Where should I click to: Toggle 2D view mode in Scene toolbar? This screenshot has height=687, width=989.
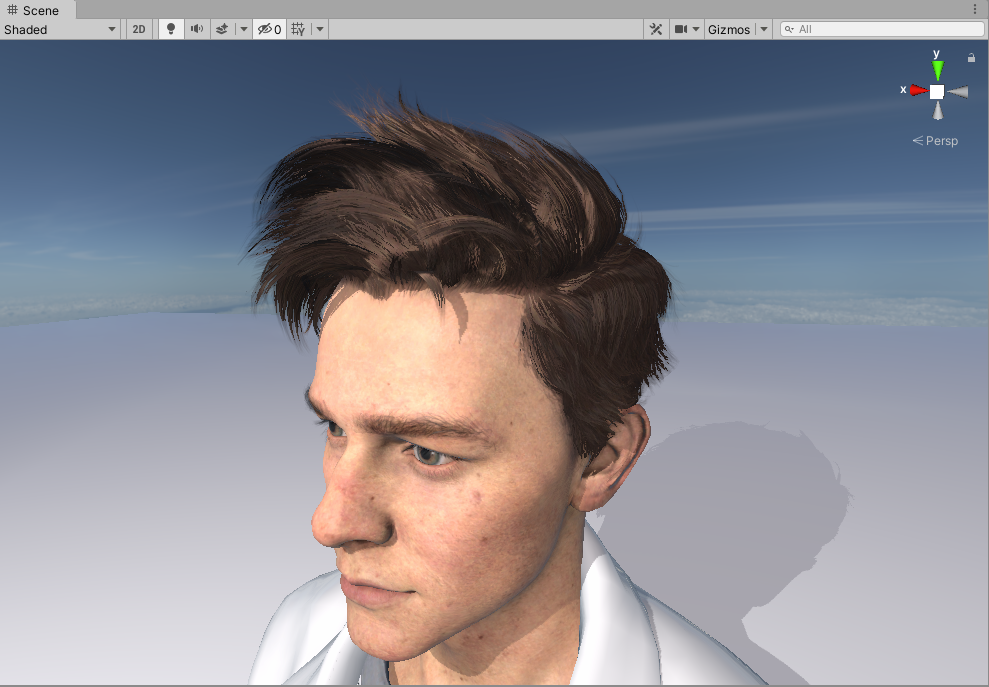138,29
